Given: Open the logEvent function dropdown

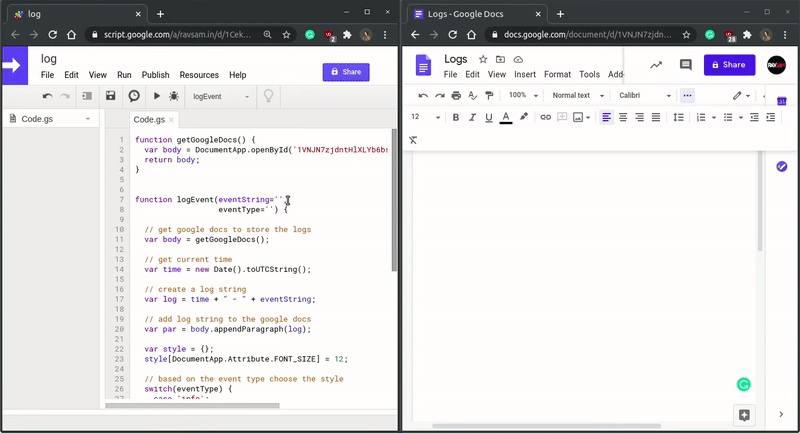Looking at the screenshot, I should pos(220,96).
